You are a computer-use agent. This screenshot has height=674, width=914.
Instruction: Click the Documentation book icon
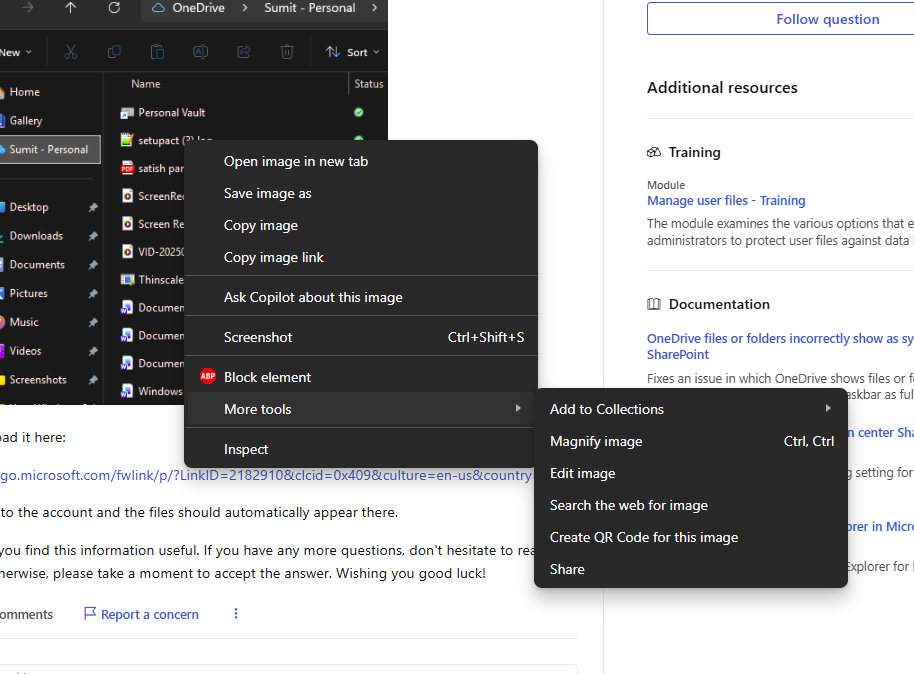click(654, 304)
